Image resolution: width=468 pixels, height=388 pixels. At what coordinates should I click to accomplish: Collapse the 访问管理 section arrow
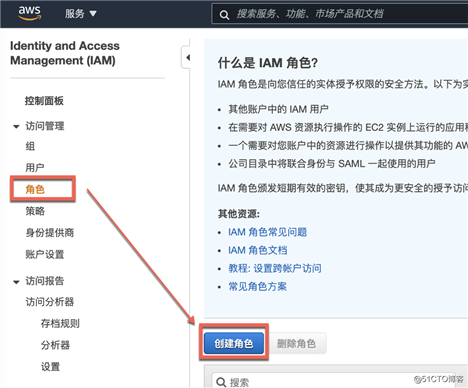click(x=16, y=126)
